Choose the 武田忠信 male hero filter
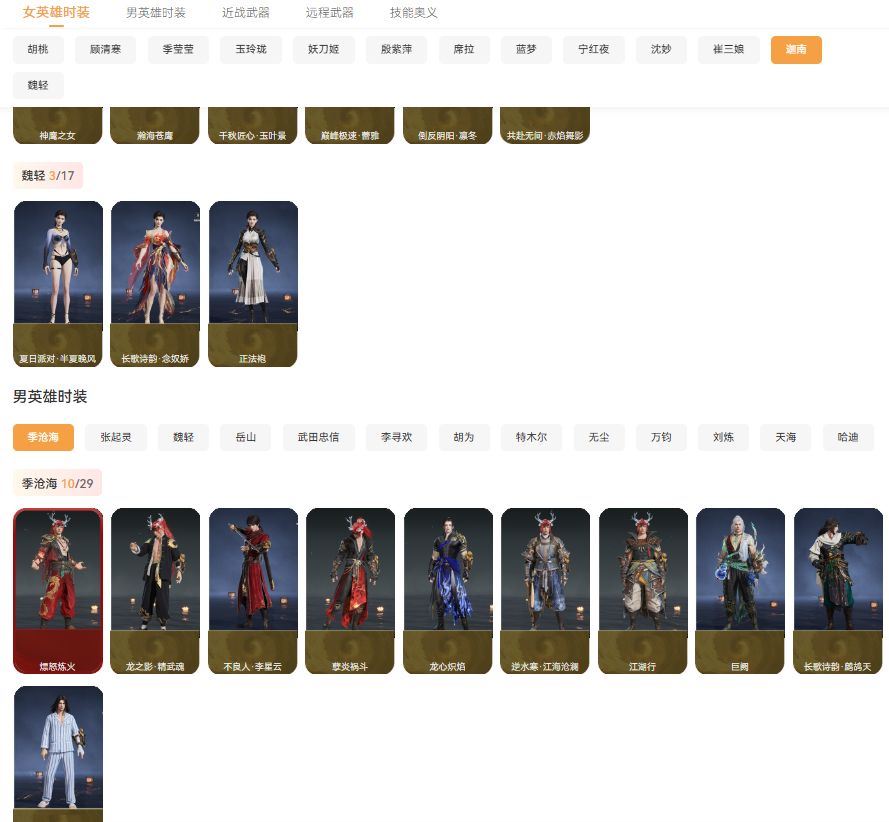 pos(318,437)
